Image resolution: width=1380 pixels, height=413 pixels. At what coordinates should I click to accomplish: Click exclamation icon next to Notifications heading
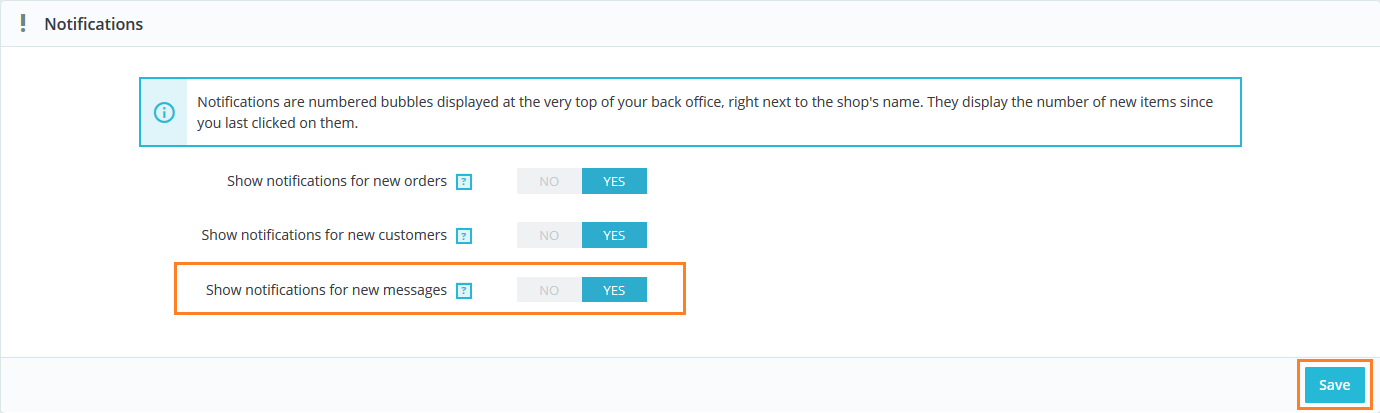pyautogui.click(x=24, y=23)
